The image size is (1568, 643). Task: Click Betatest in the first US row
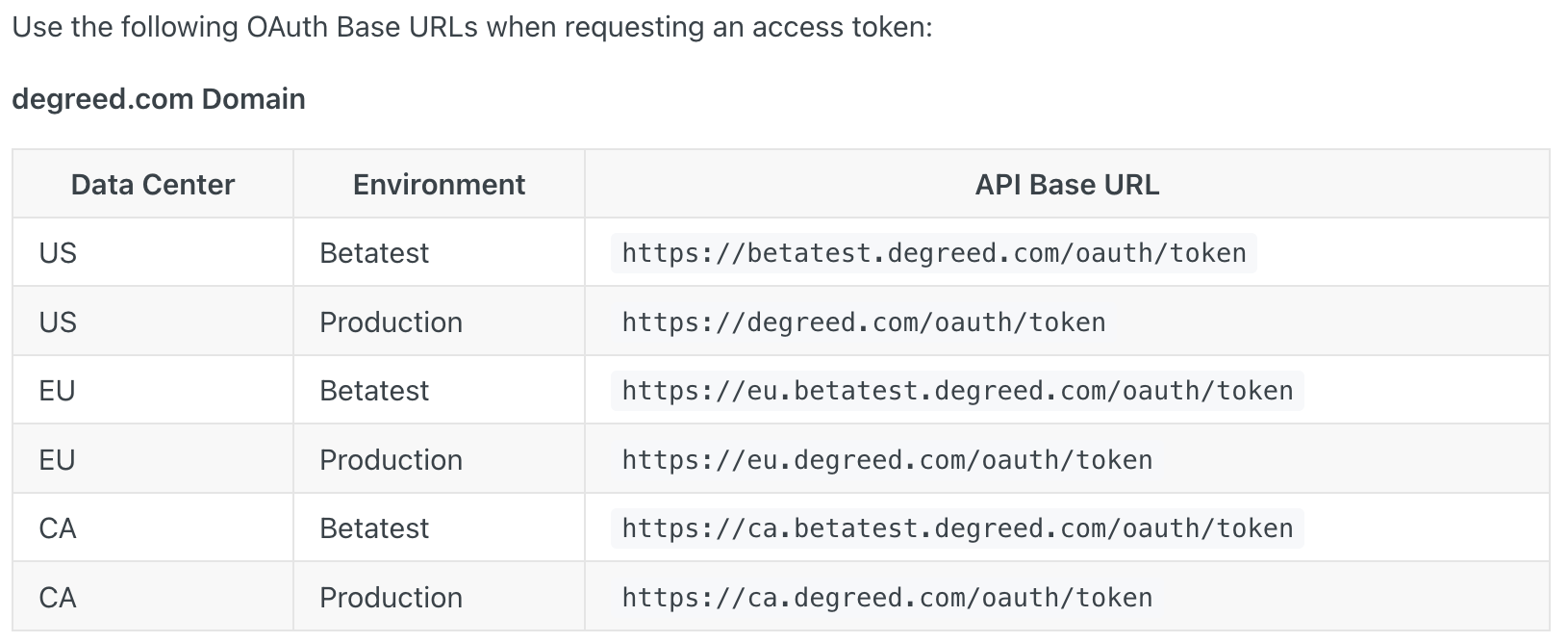(x=374, y=253)
